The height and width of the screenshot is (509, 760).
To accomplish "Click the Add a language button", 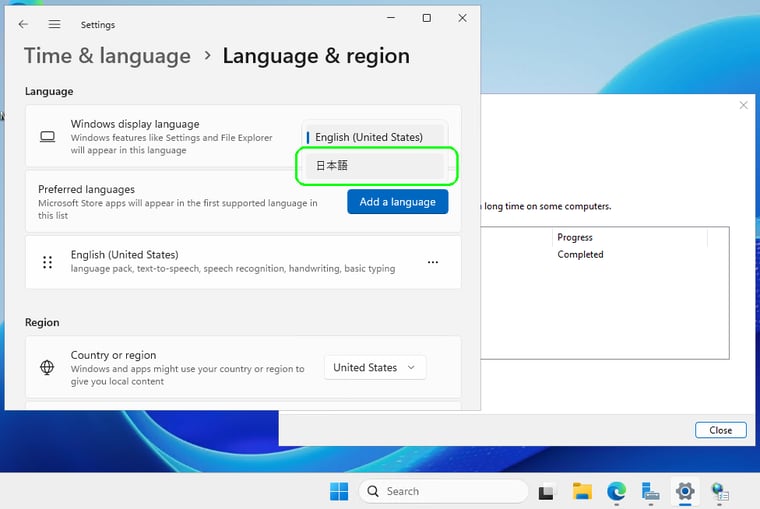I will [x=397, y=202].
